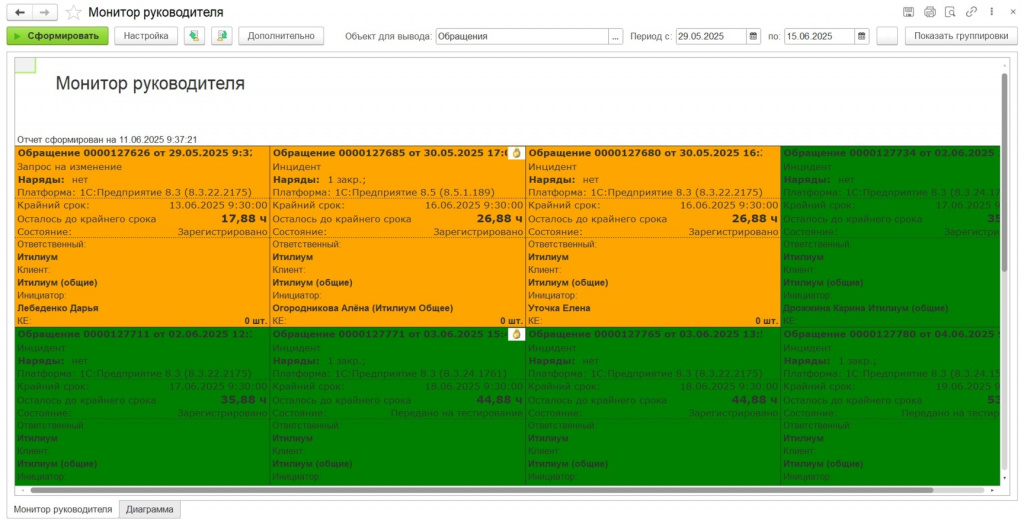The width and height of the screenshot is (1024, 523).
Task: Click initiator Лебеденко Дарья
Action: 57,308
